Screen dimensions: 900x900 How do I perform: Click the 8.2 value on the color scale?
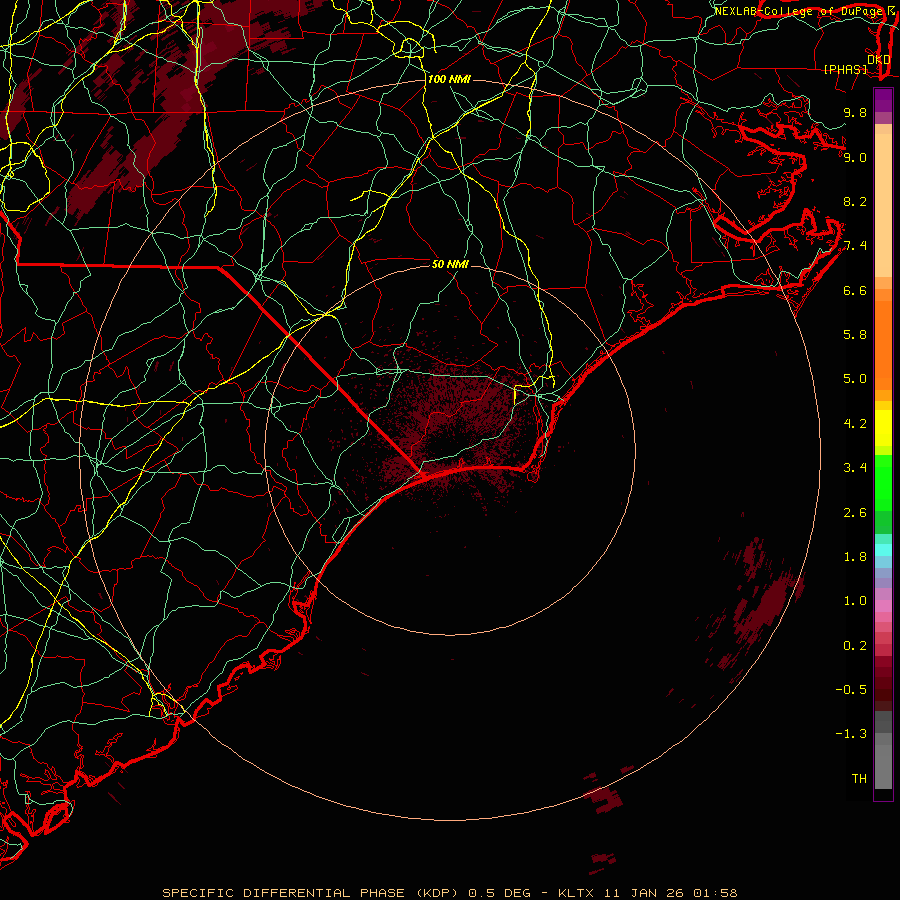855,201
